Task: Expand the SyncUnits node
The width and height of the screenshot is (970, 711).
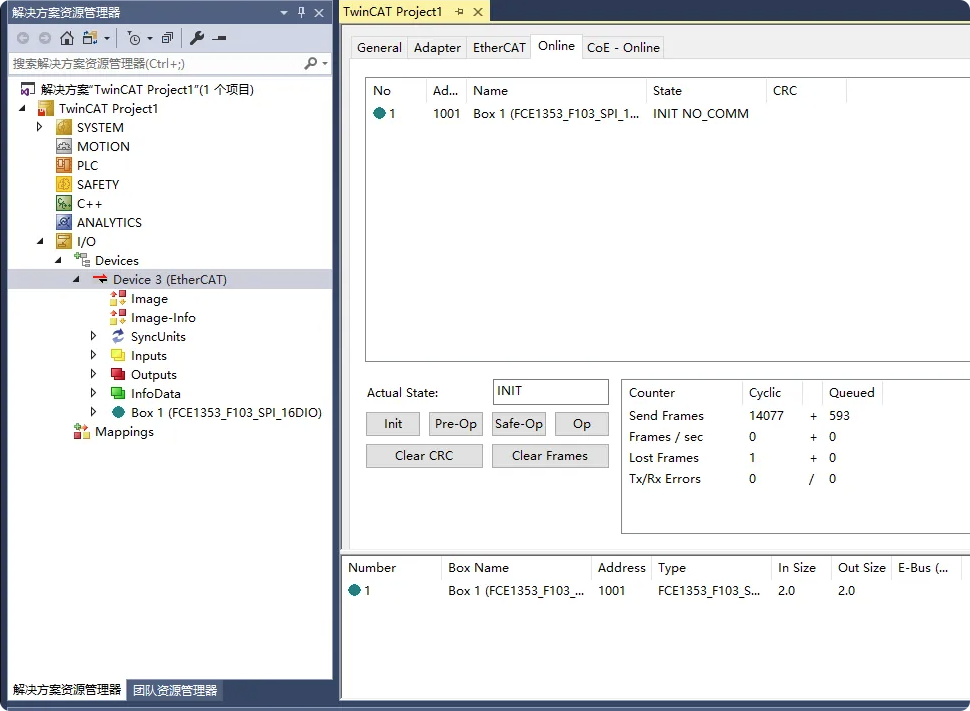Action: coord(93,336)
